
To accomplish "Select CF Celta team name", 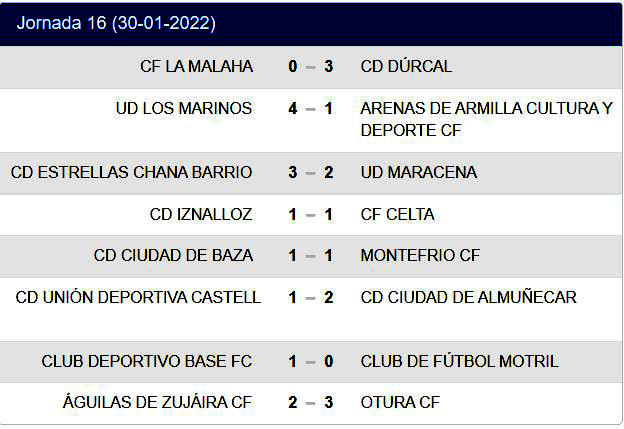I will [x=397, y=214].
